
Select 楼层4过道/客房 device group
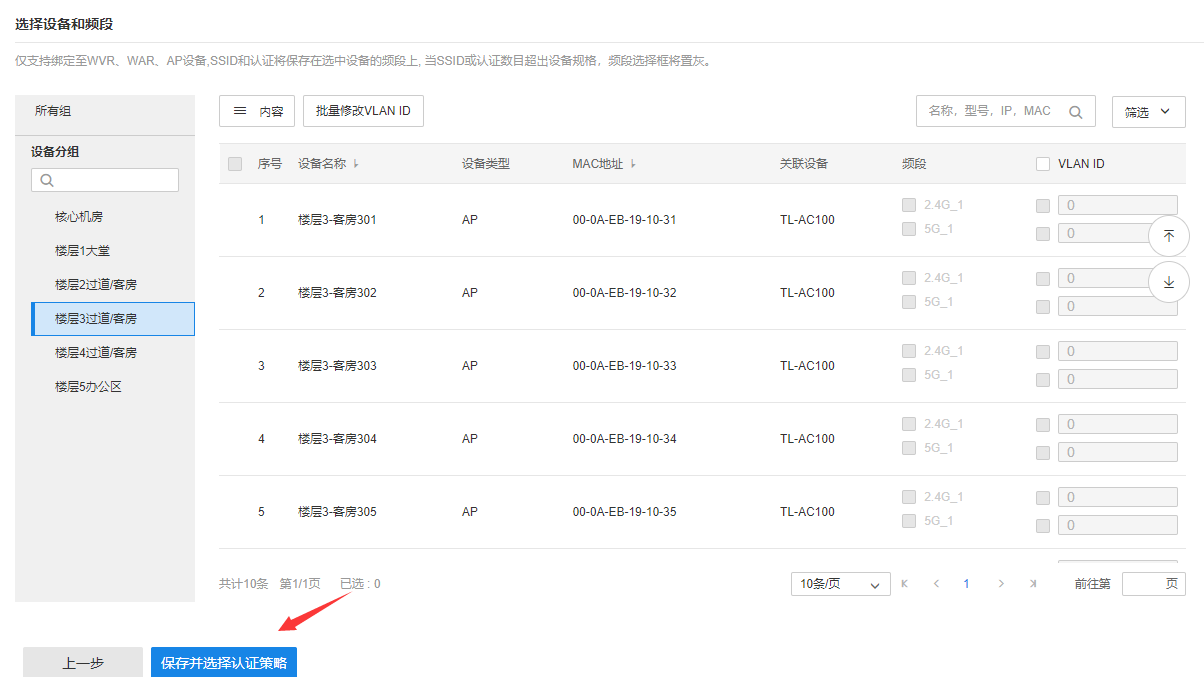point(96,353)
